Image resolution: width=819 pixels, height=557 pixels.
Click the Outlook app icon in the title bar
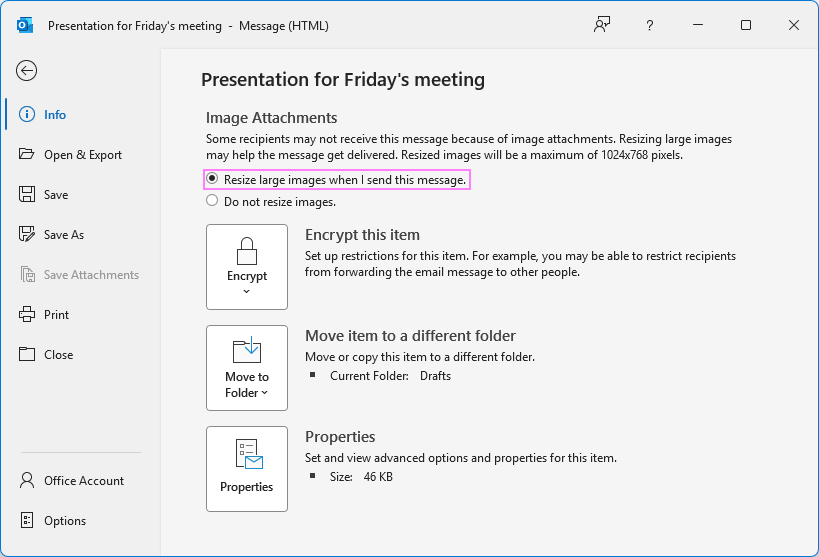(x=25, y=25)
